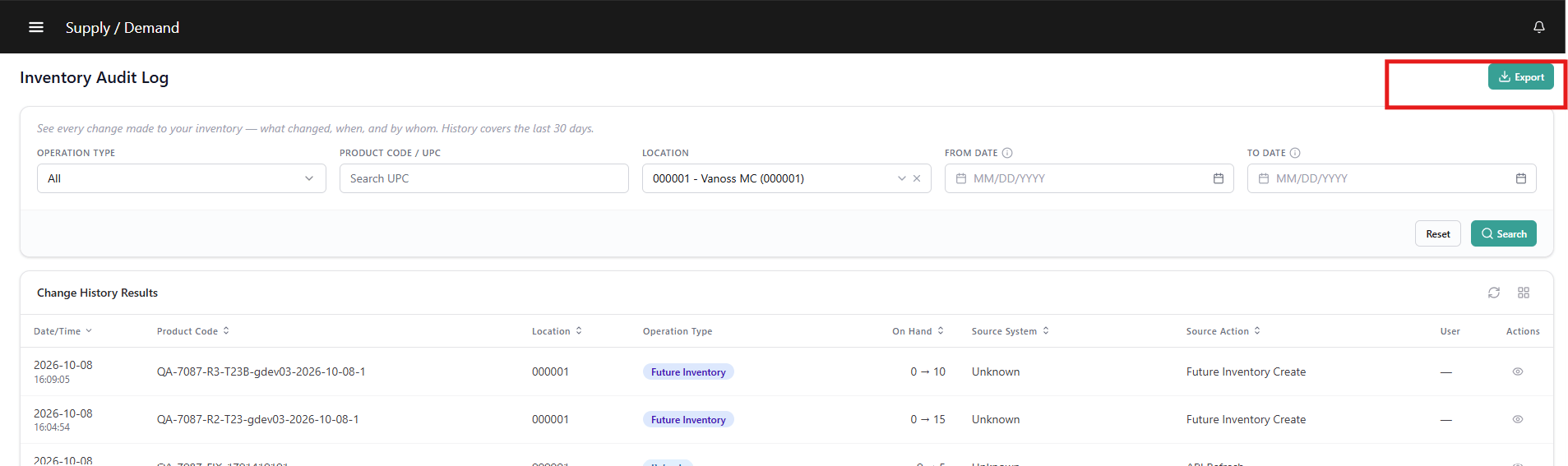Focus the Search UPC field
1568x466 pixels.
[483, 178]
